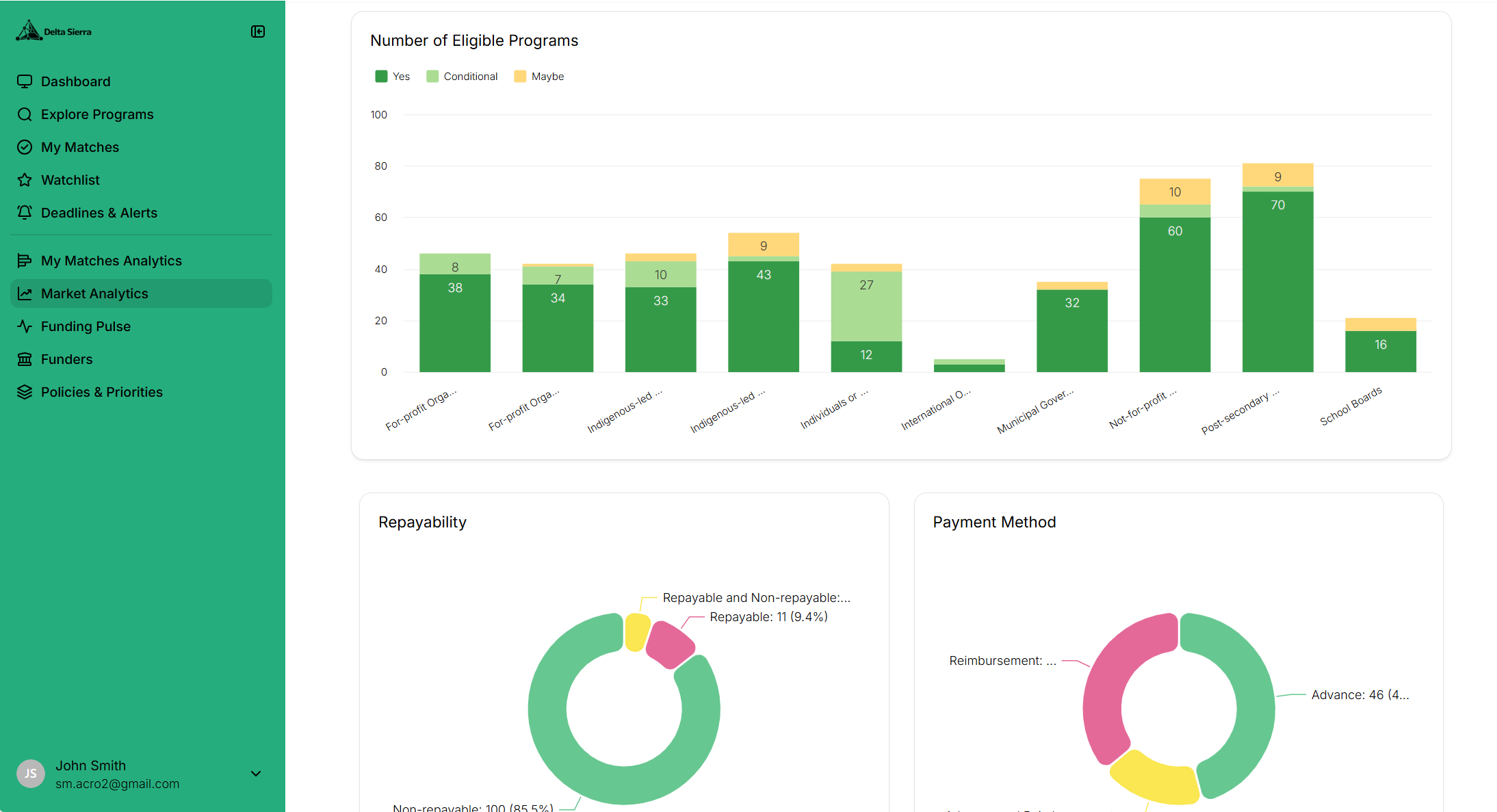Click the School Boards bar labeled 16

1381,351
